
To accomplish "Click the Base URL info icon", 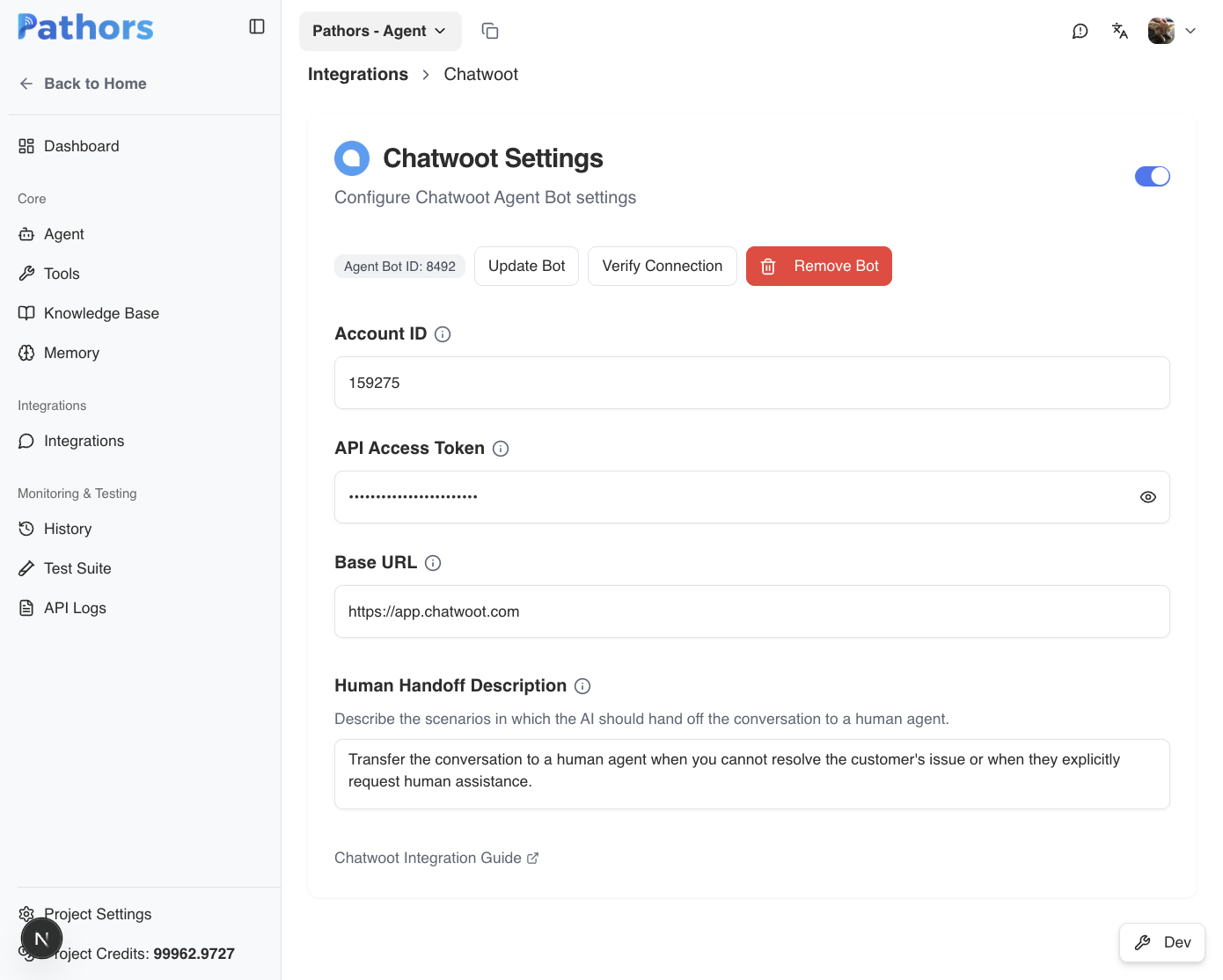I will click(433, 563).
